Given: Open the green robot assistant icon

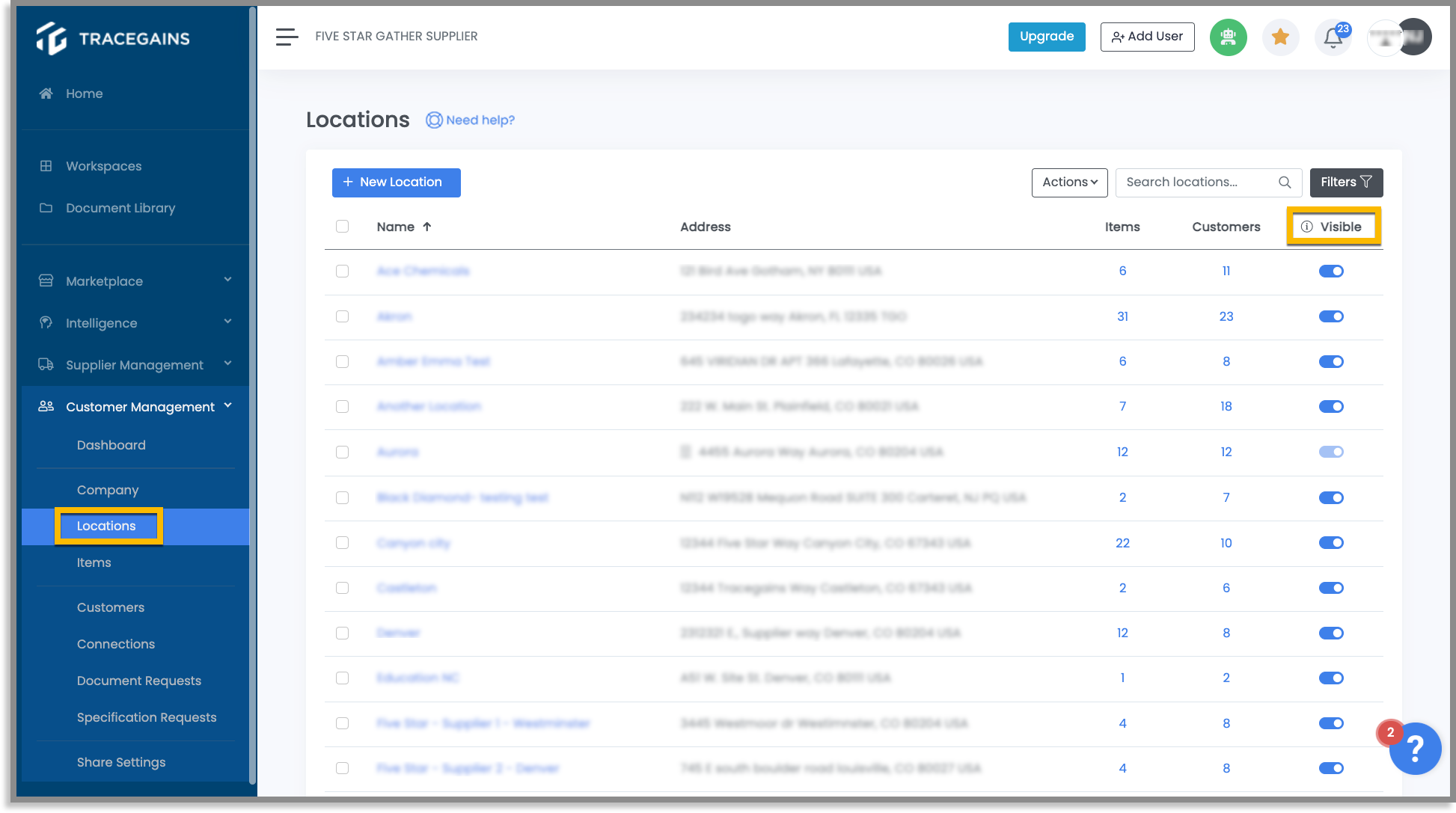Looking at the screenshot, I should coord(1228,37).
